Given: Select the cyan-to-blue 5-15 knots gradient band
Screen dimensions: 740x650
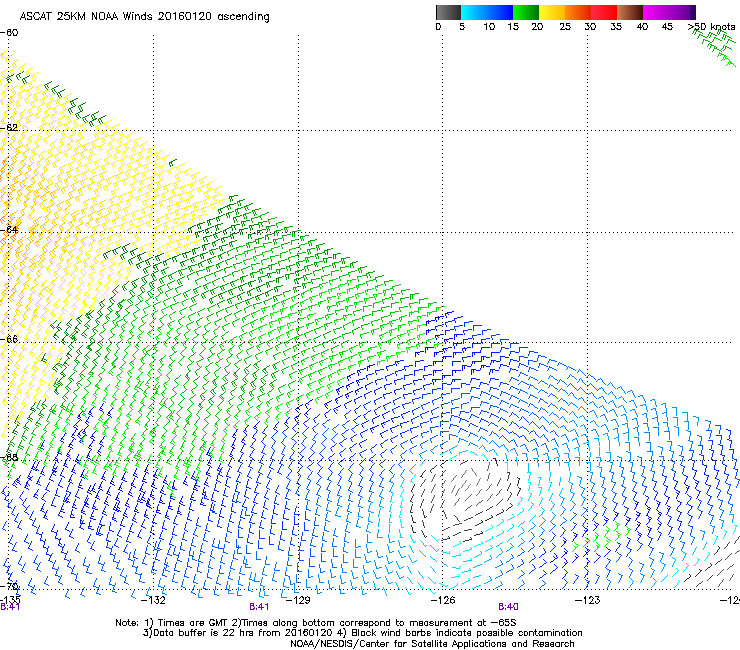Looking at the screenshot, I should tap(487, 12).
